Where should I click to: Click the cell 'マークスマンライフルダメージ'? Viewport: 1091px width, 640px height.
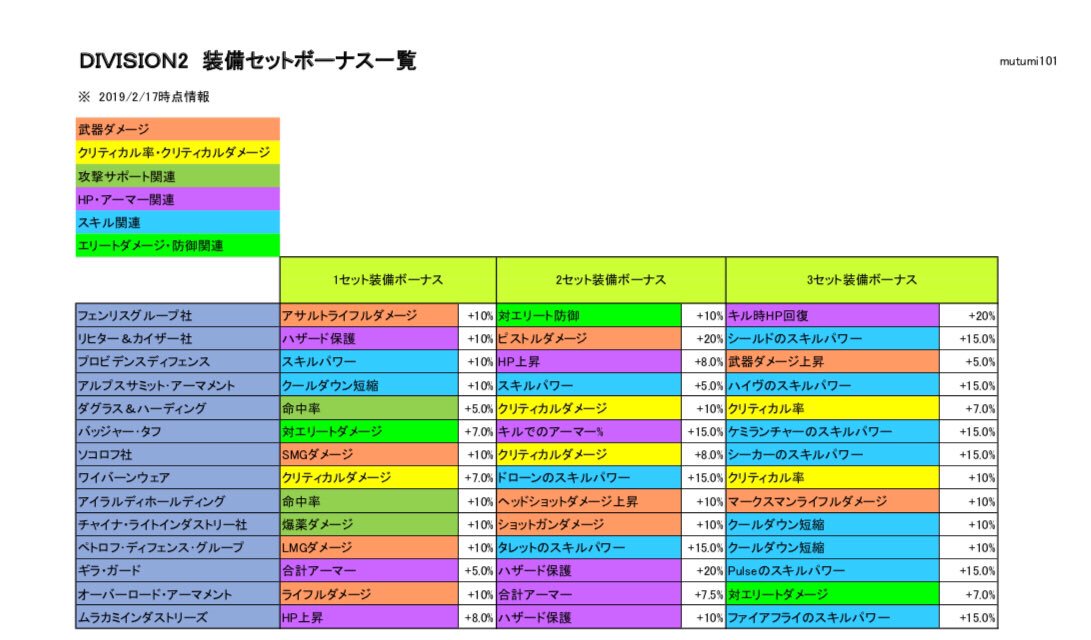click(x=833, y=501)
